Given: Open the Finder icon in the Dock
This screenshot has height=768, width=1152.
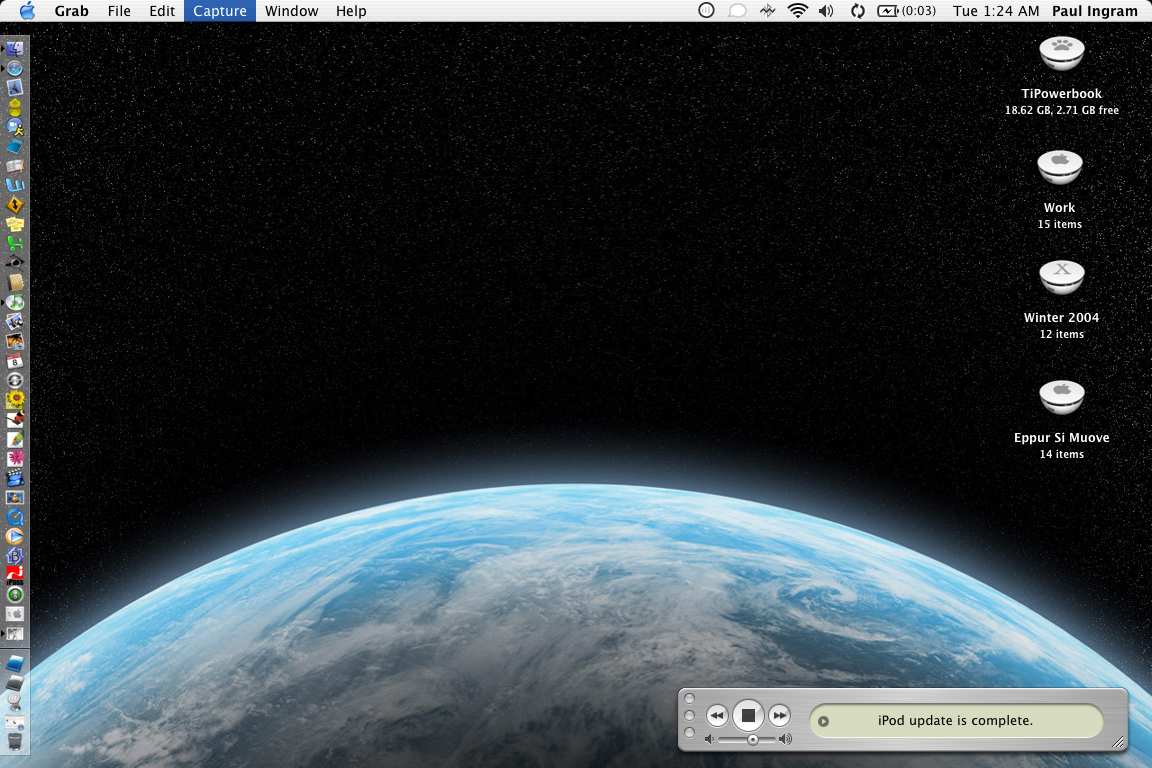Looking at the screenshot, I should click(x=15, y=48).
